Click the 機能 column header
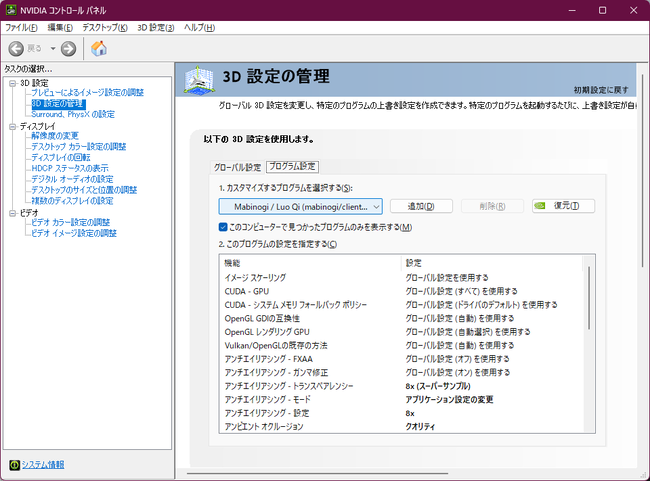 [x=310, y=263]
